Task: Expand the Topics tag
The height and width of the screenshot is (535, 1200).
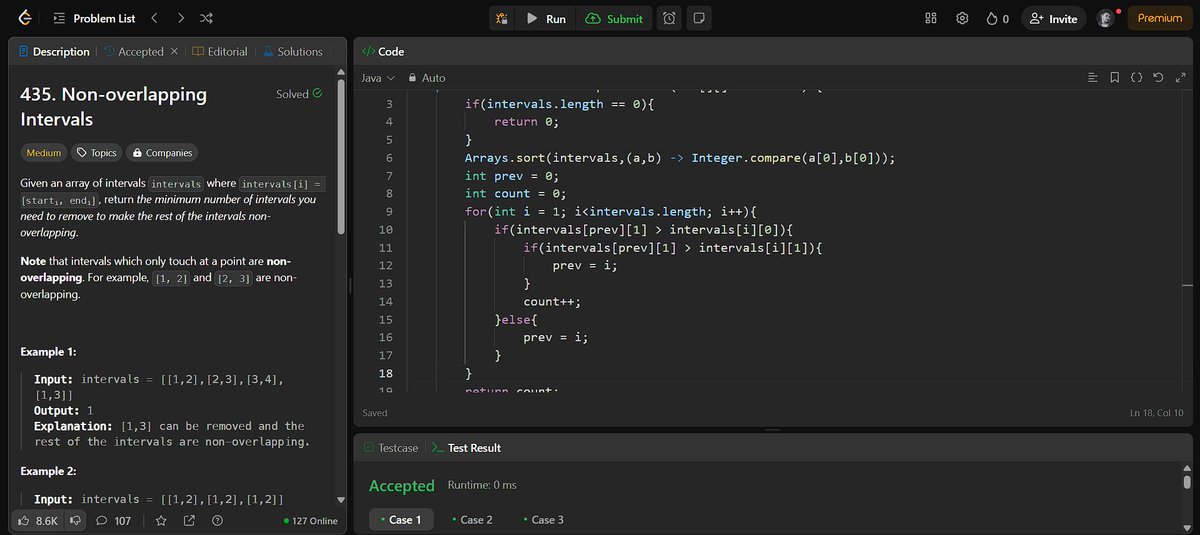Action: [x=97, y=153]
